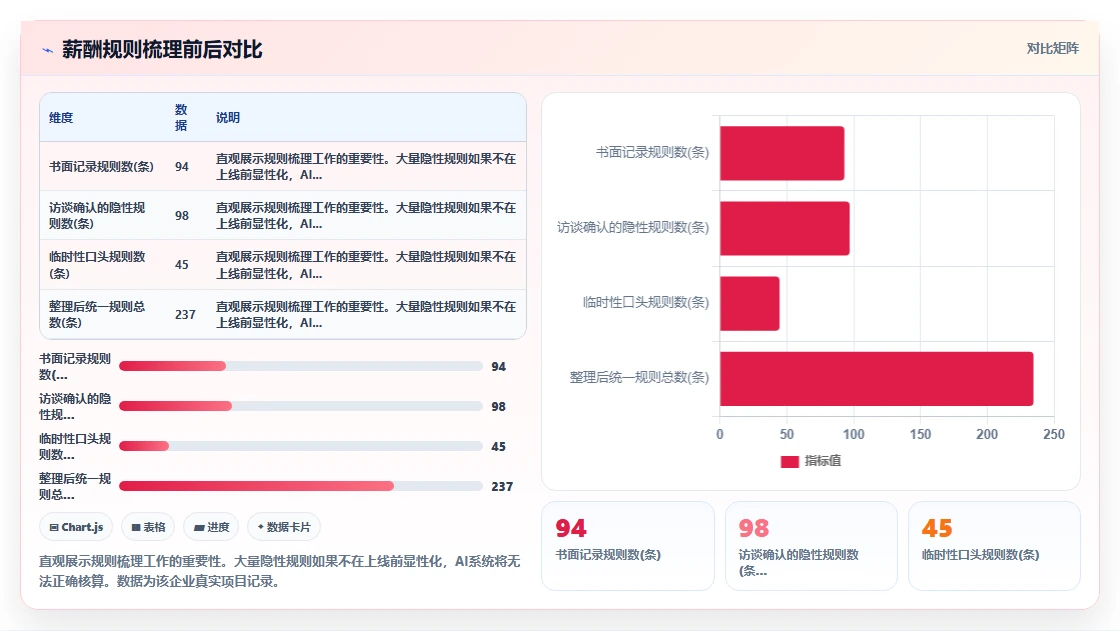Click the chart bar for 书面记录规则数(条)
Screen dimensions: 1120x631
(x=782, y=153)
